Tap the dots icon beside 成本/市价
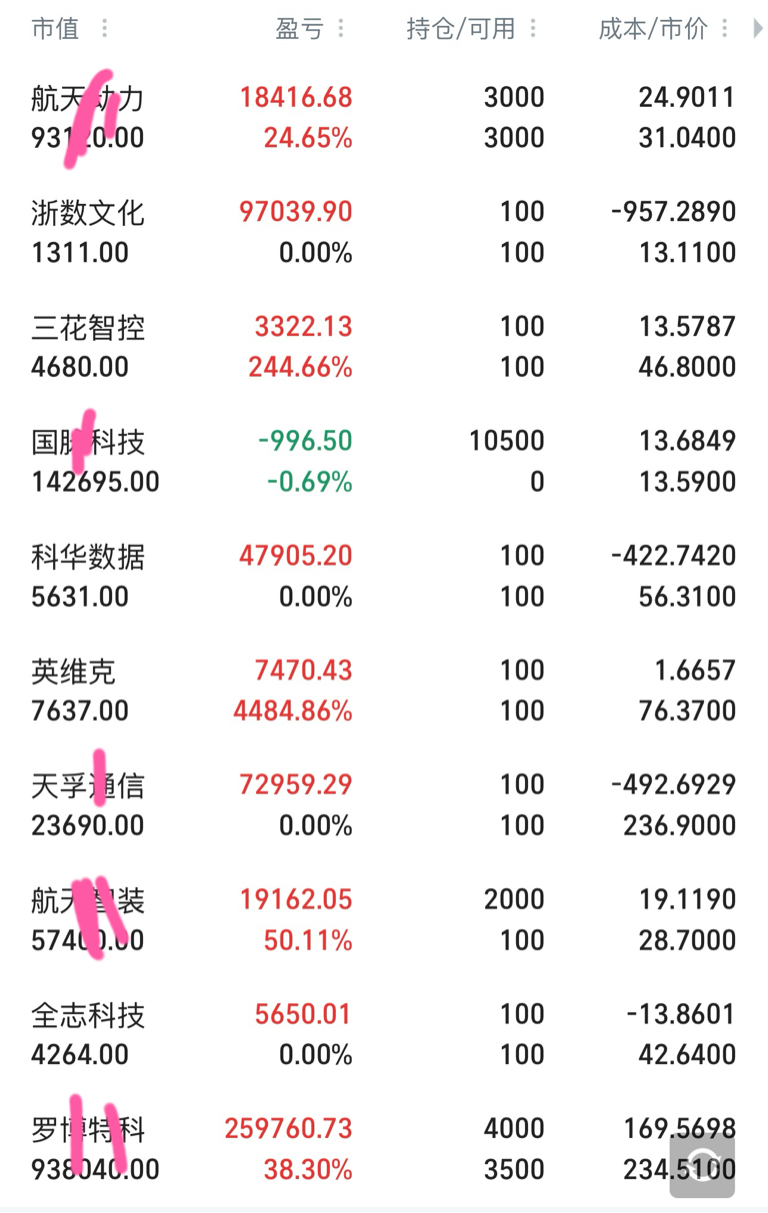The width and height of the screenshot is (768, 1213). [x=725, y=29]
